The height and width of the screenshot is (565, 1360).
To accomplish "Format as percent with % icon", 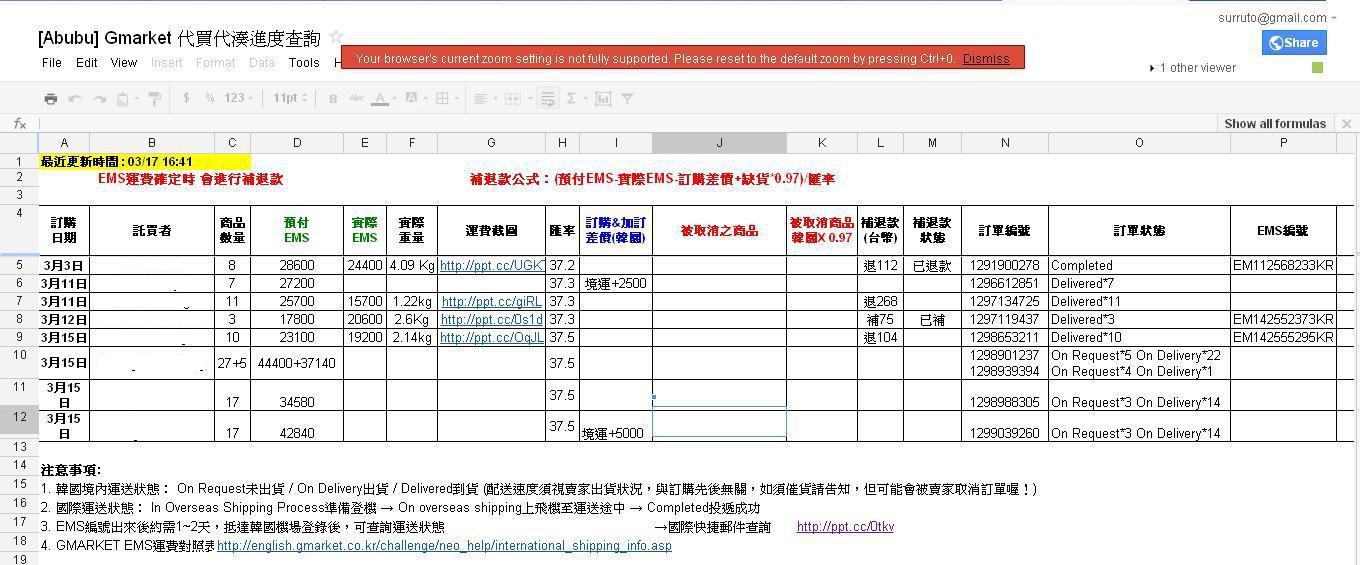I will click(x=209, y=98).
